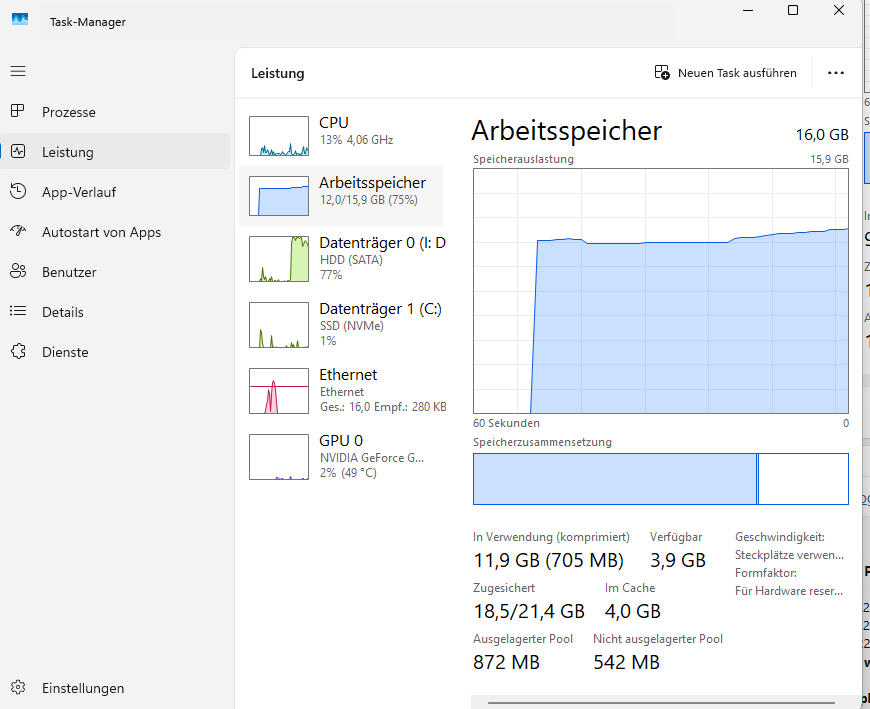Click the Prozesse grid icon
Image resolution: width=870 pixels, height=709 pixels.
click(x=18, y=111)
